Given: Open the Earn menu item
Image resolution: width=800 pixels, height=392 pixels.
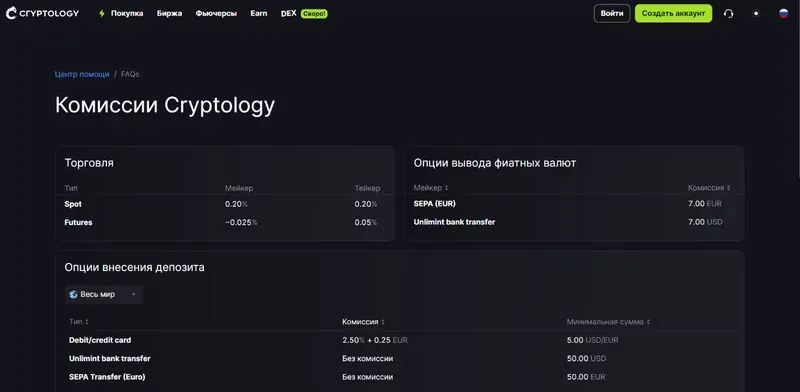Looking at the screenshot, I should [259, 14].
